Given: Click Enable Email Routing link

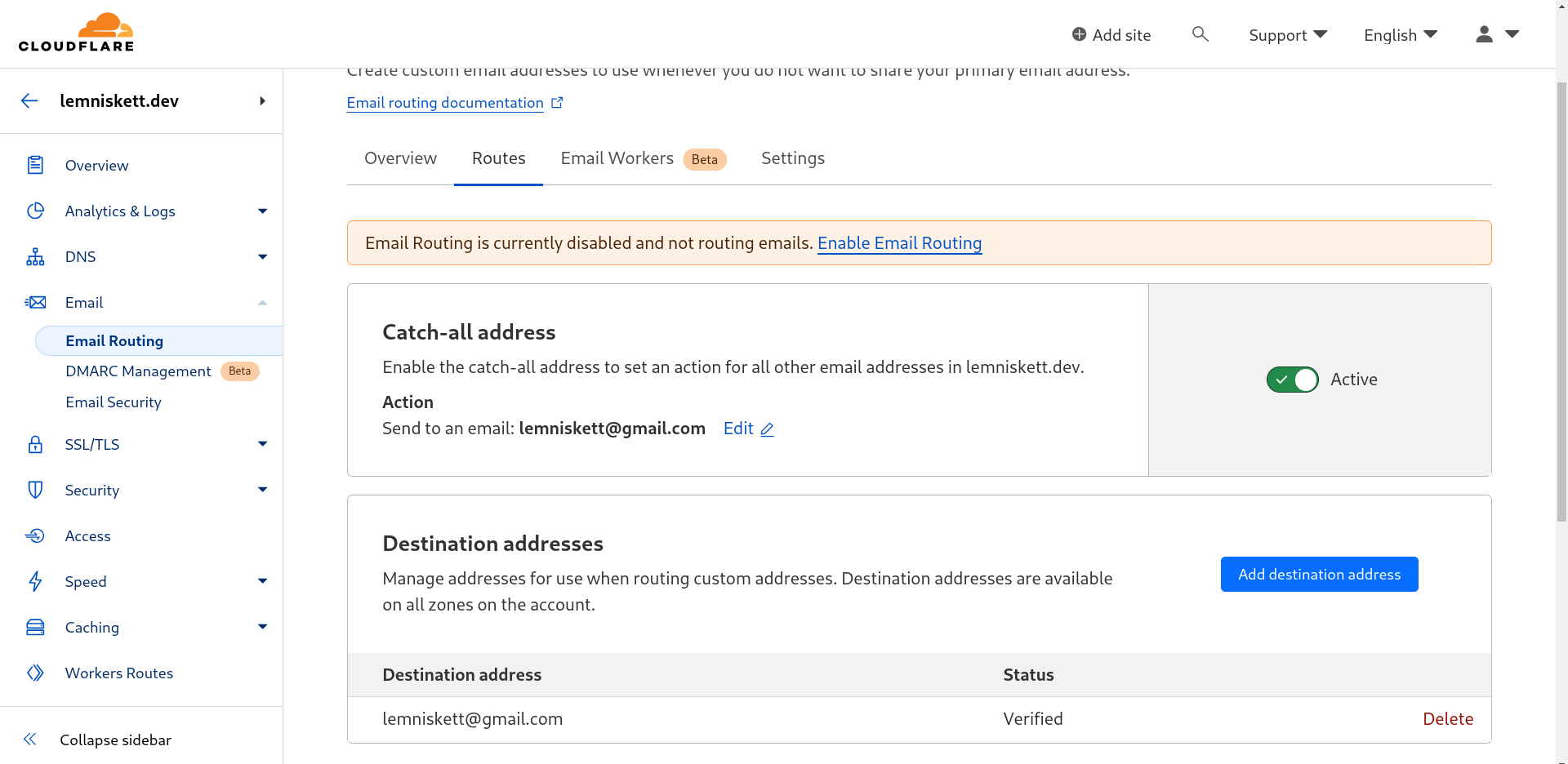Looking at the screenshot, I should [899, 243].
